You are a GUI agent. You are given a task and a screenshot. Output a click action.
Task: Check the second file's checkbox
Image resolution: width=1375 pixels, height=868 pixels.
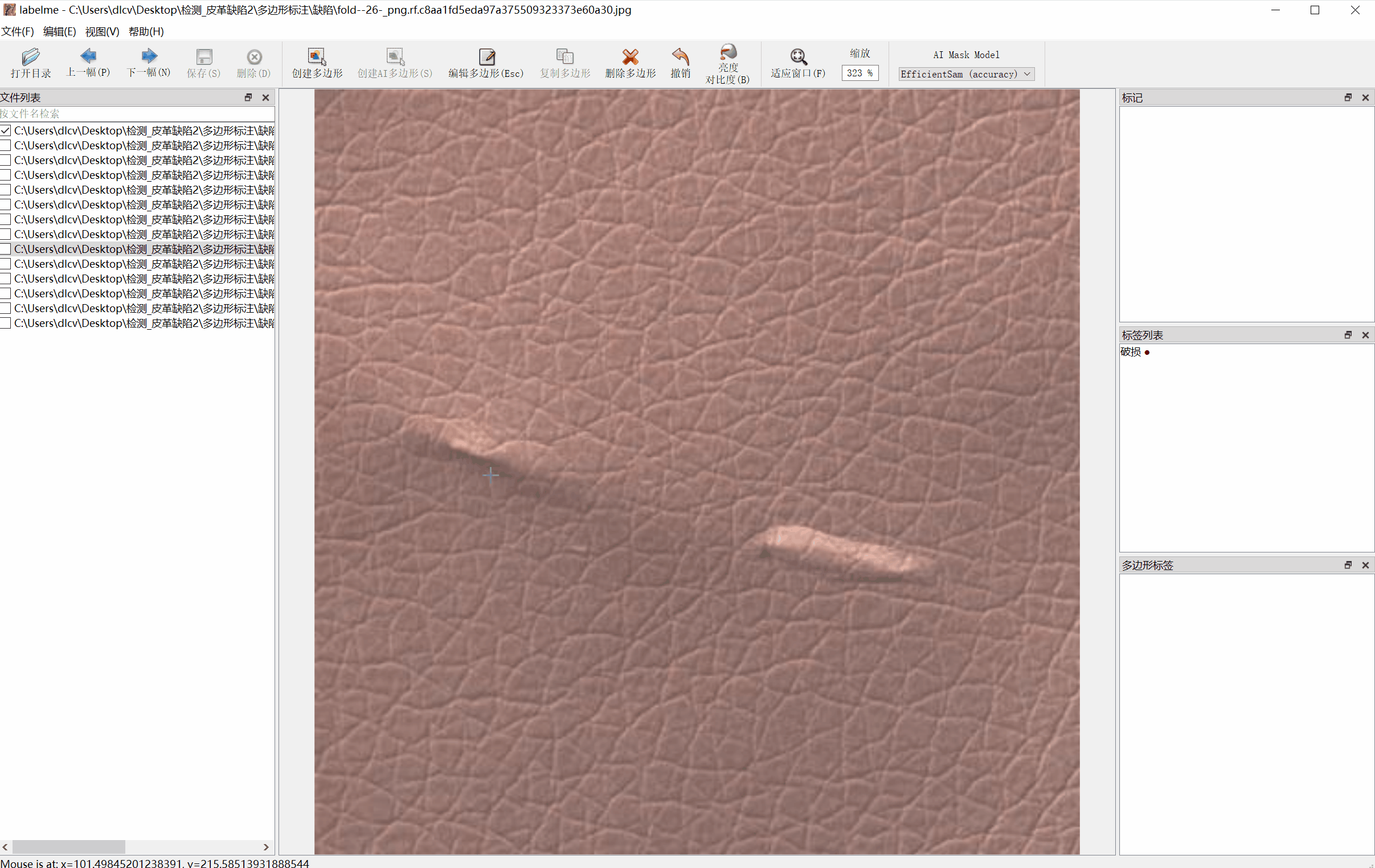(6, 145)
